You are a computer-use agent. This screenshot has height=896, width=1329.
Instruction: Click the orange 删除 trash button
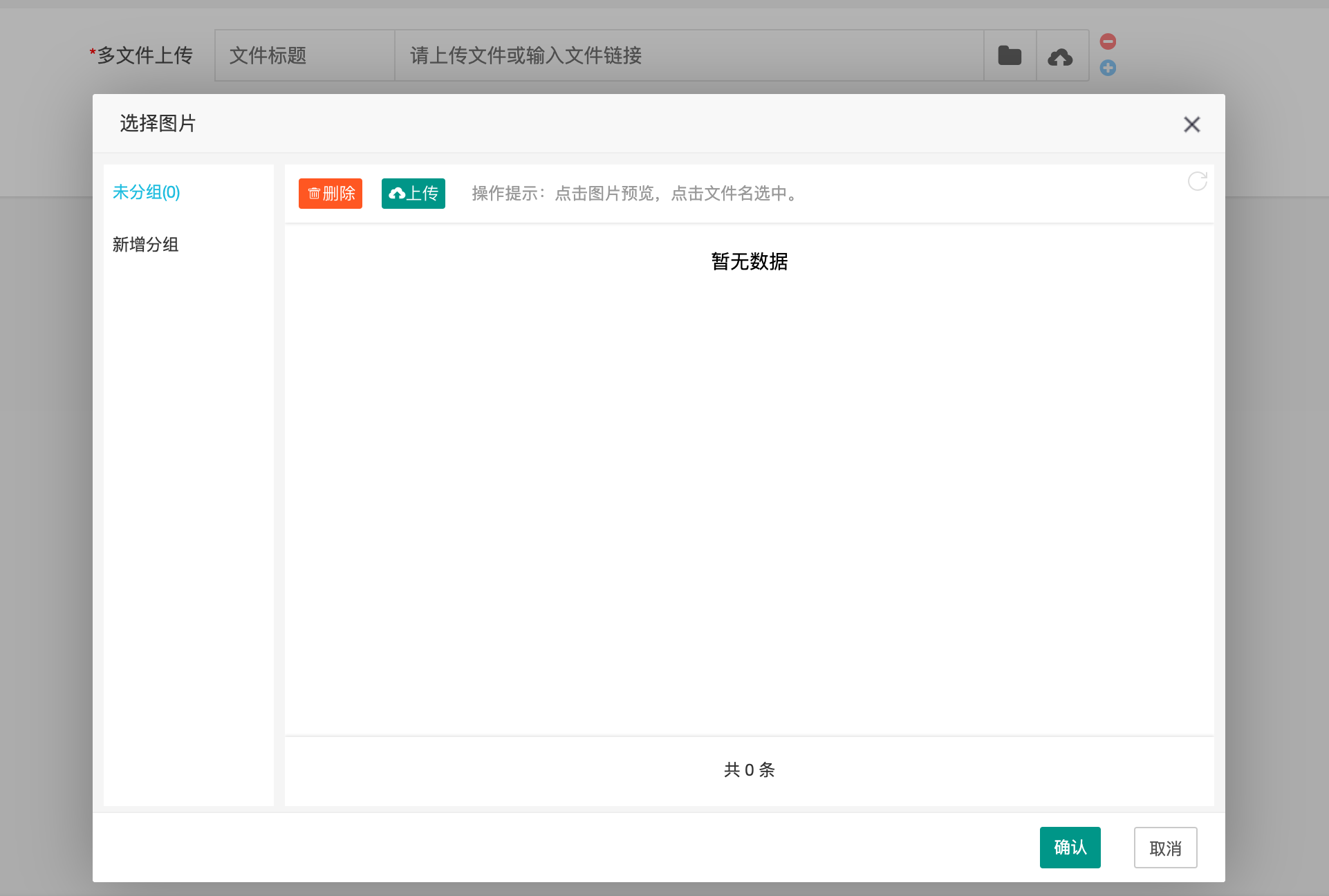pos(331,194)
